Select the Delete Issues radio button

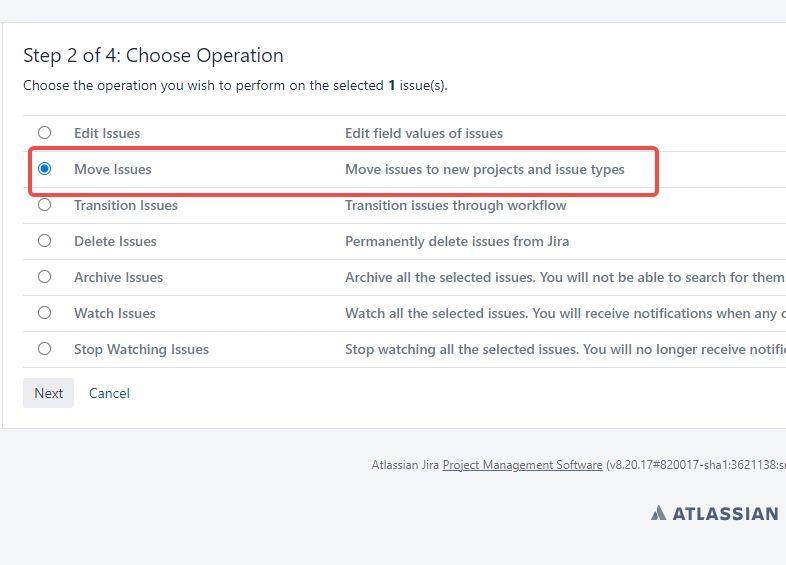(x=45, y=241)
